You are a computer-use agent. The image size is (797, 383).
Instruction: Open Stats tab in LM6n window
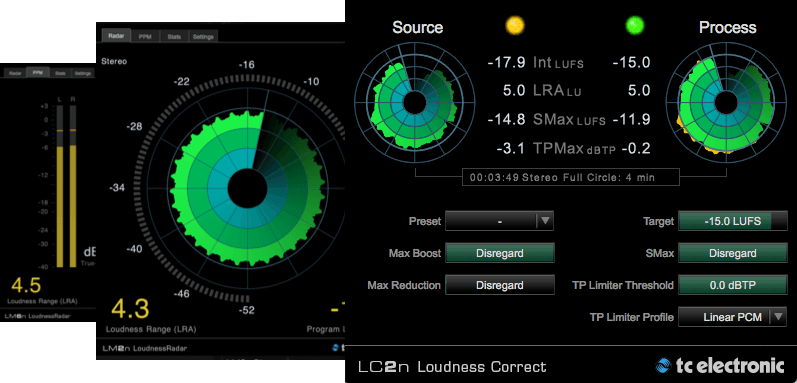pos(60,73)
